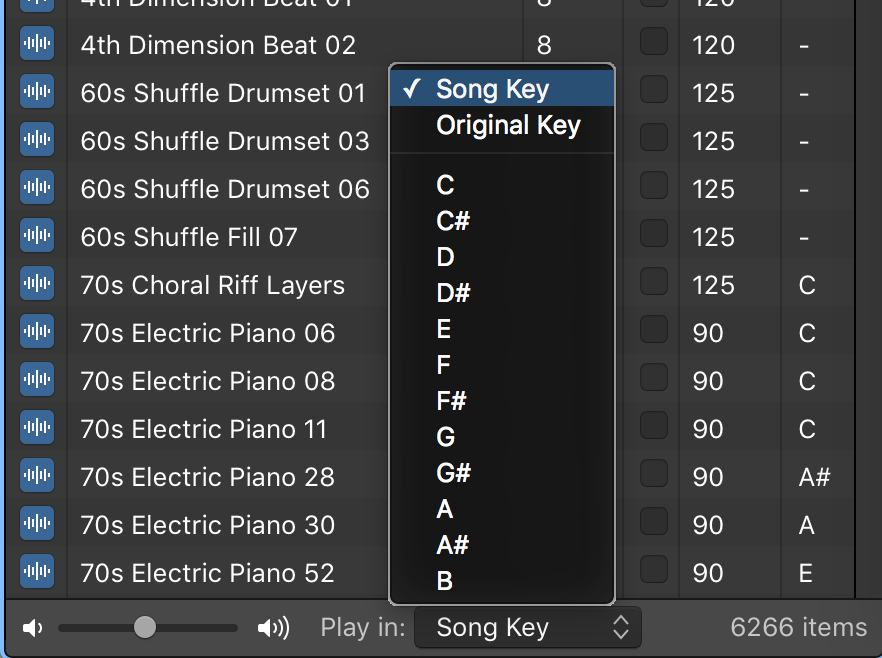This screenshot has width=882, height=658.
Task: Select the 60s Shuffle Drumset 06 loop
Action: tap(225, 189)
